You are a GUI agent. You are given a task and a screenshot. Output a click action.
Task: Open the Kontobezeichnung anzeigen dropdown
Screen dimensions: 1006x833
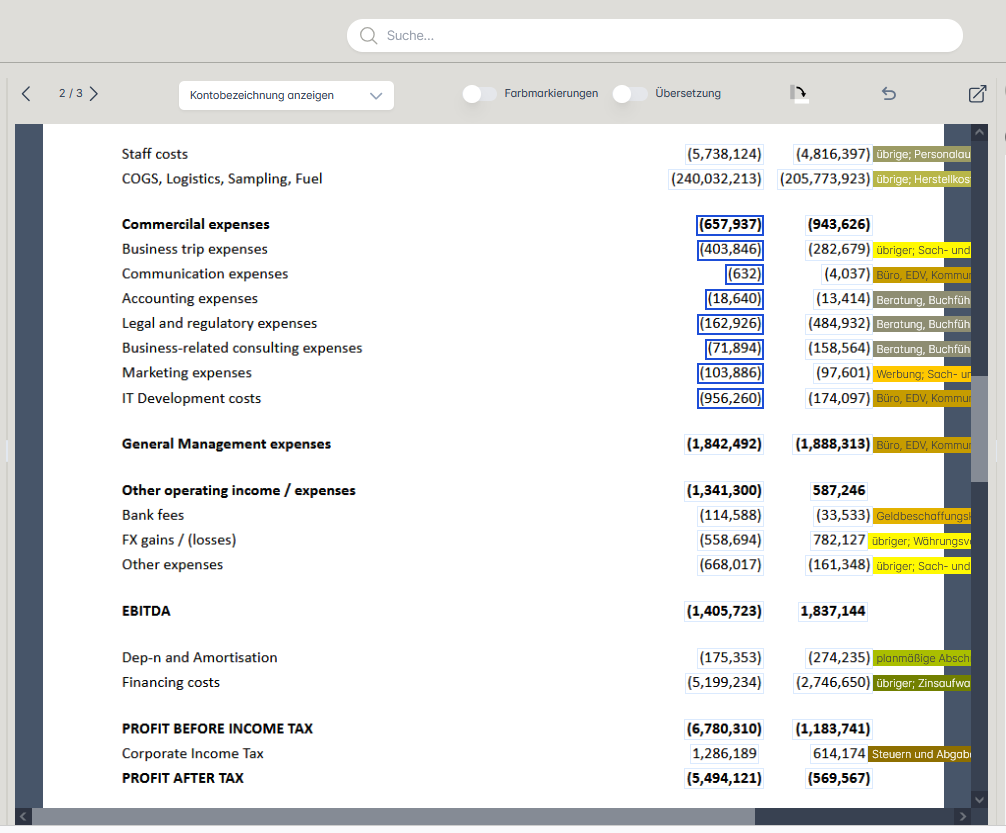pyautogui.click(x=286, y=96)
